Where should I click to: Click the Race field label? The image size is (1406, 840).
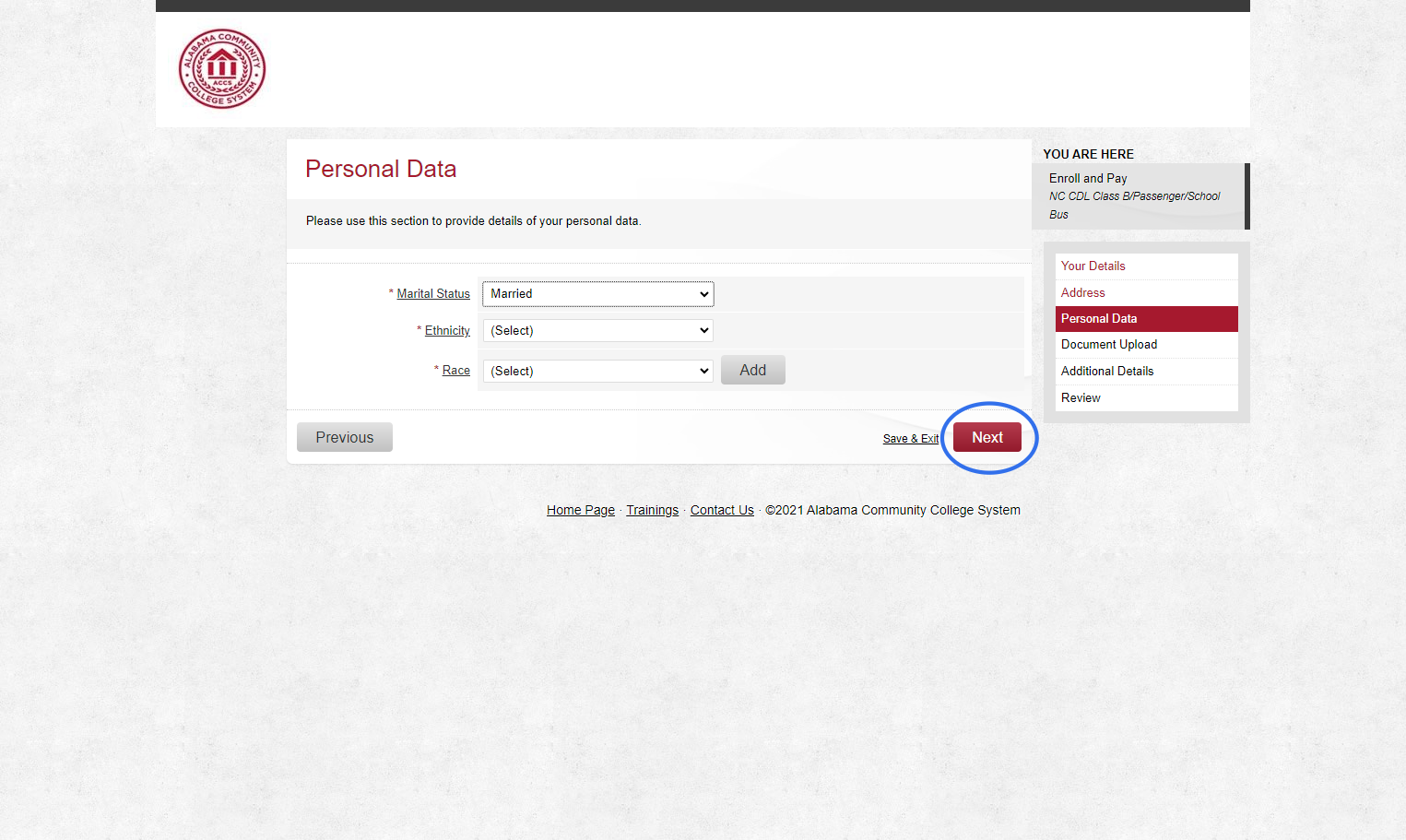[456, 371]
